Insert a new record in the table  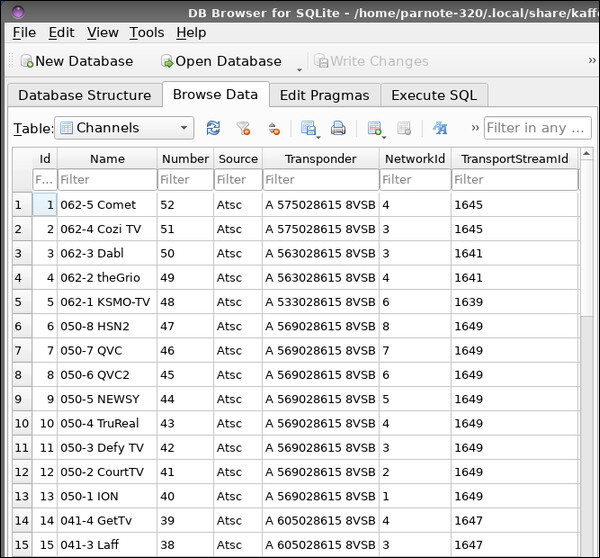point(374,128)
